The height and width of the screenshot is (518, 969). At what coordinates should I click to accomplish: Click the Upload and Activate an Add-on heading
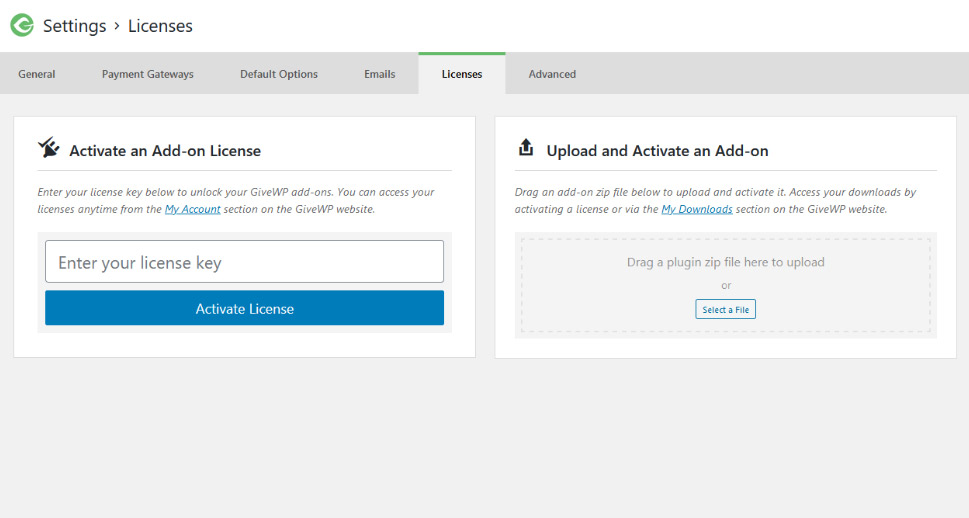[x=657, y=151]
